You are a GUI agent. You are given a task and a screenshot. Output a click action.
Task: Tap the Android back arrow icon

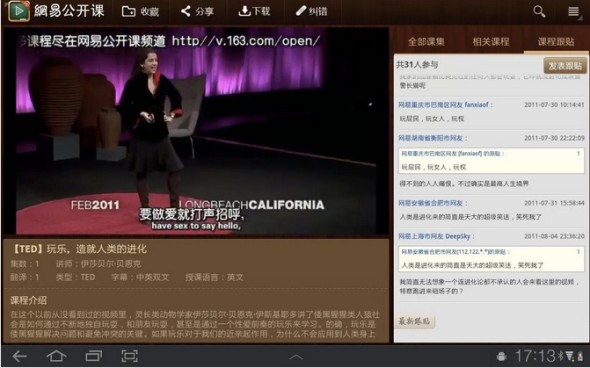[20, 356]
